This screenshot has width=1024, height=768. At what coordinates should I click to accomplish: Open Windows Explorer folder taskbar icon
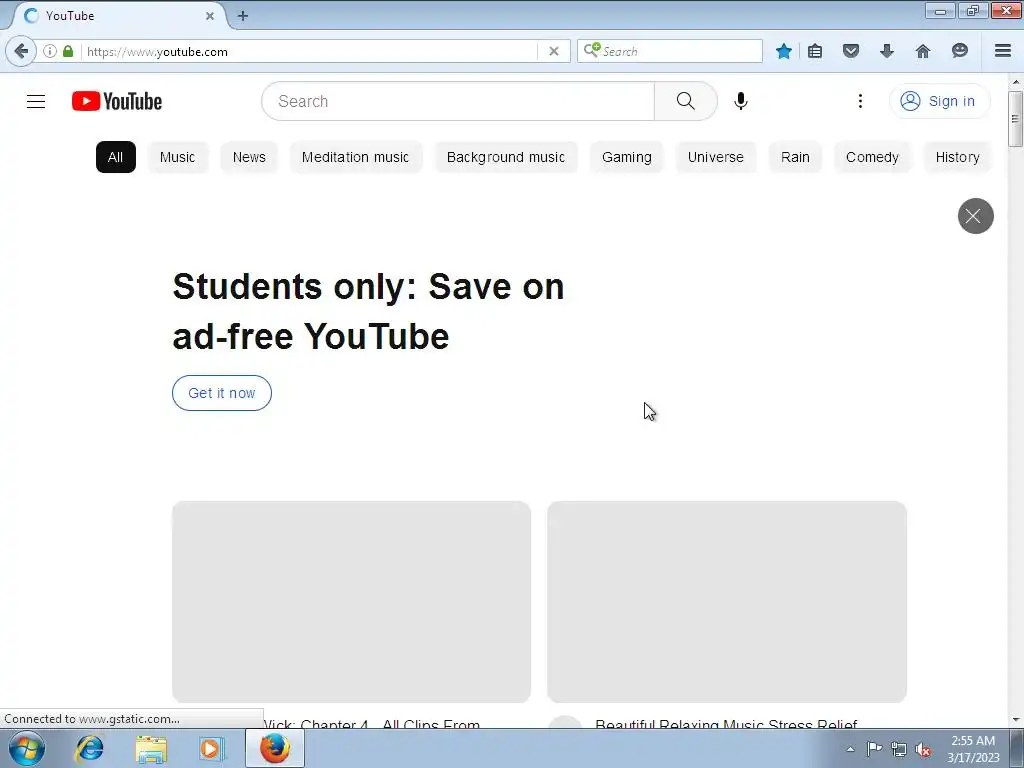[x=151, y=748]
